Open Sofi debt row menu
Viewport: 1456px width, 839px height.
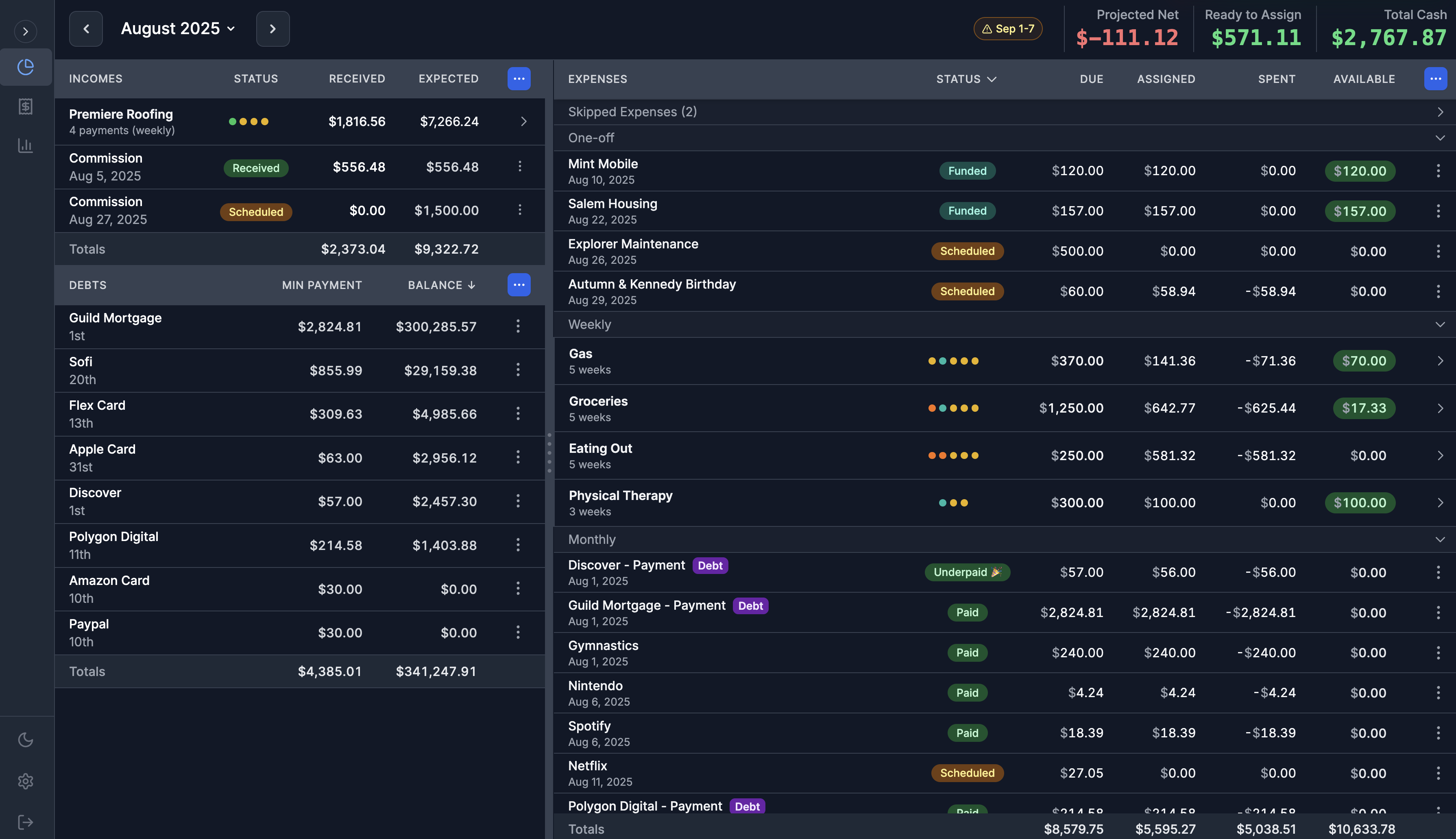tap(518, 370)
